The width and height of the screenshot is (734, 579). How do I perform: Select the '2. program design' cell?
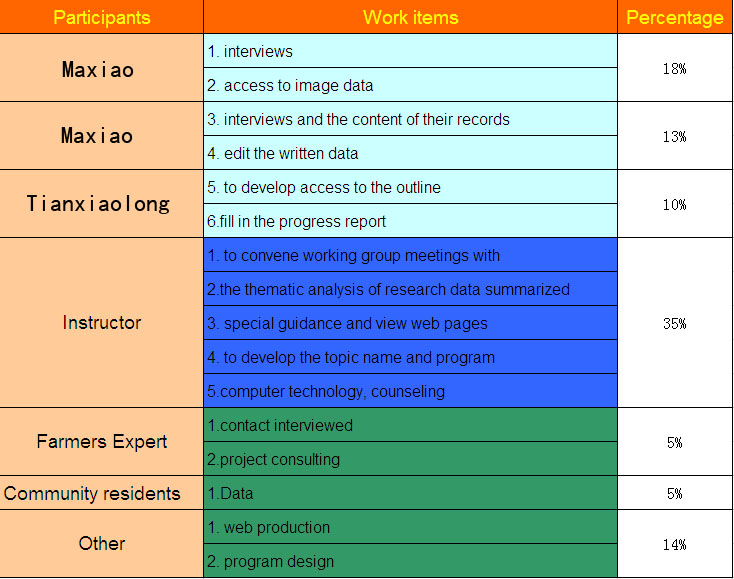pyautogui.click(x=411, y=560)
